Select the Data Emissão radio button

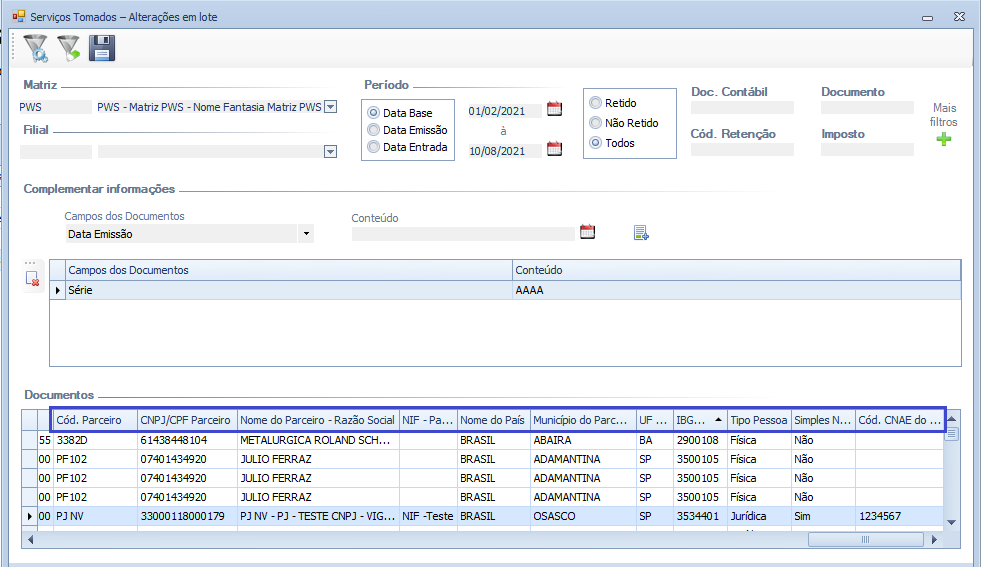[374, 130]
